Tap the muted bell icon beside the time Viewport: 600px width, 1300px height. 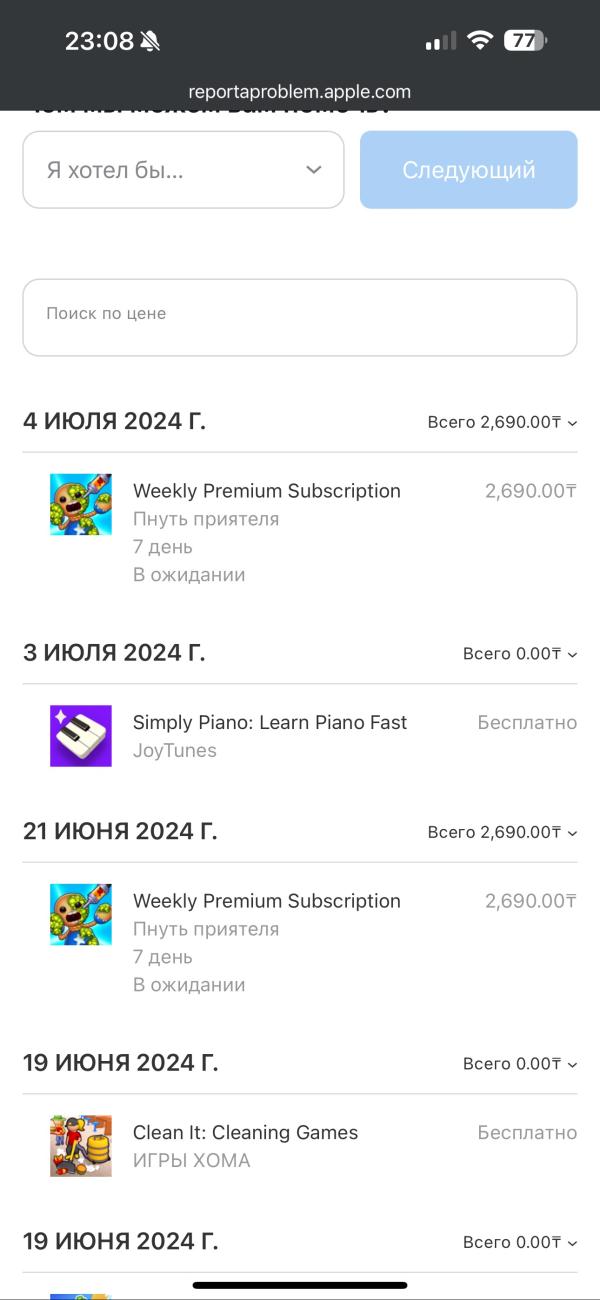(150, 41)
